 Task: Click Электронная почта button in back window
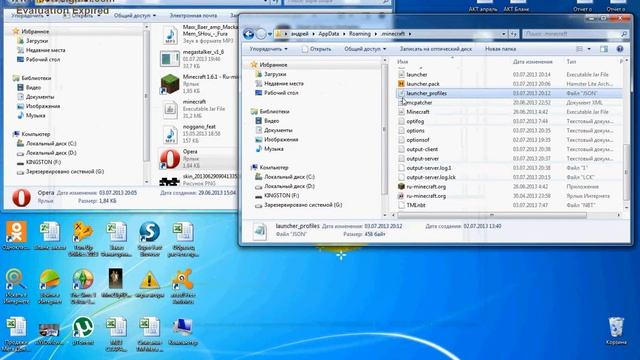click(x=193, y=16)
